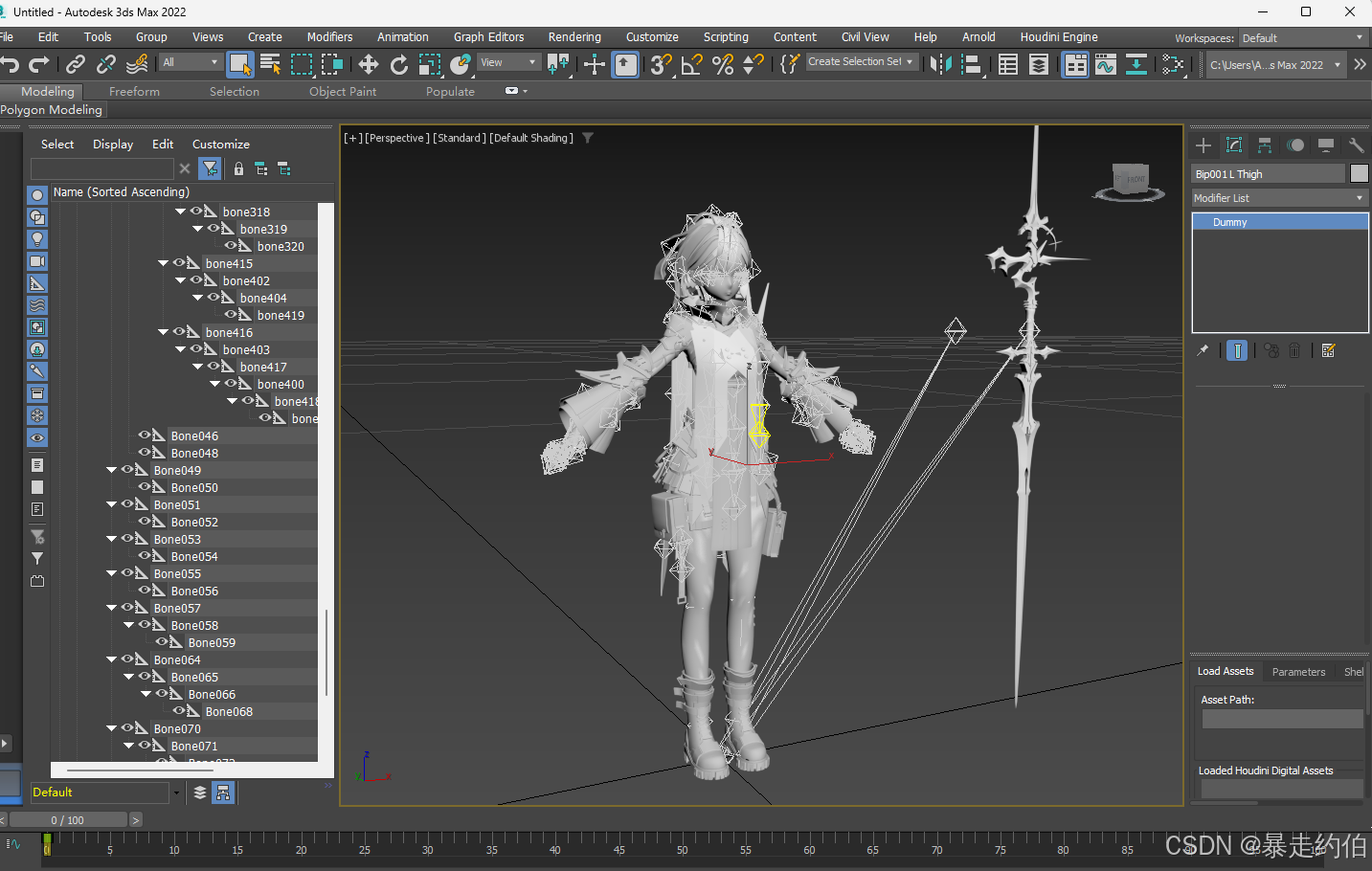Viewport: 1372px width, 871px height.
Task: Click the Select by Name icon
Action: tap(271, 64)
